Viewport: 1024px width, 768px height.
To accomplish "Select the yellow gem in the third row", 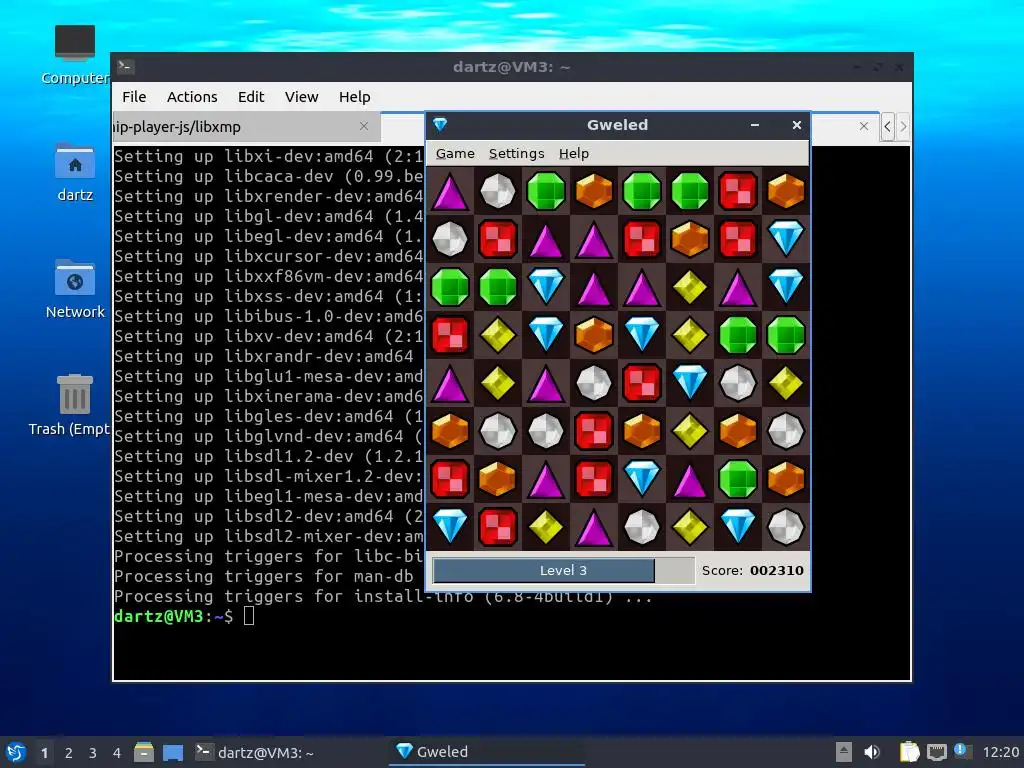I will (690, 287).
